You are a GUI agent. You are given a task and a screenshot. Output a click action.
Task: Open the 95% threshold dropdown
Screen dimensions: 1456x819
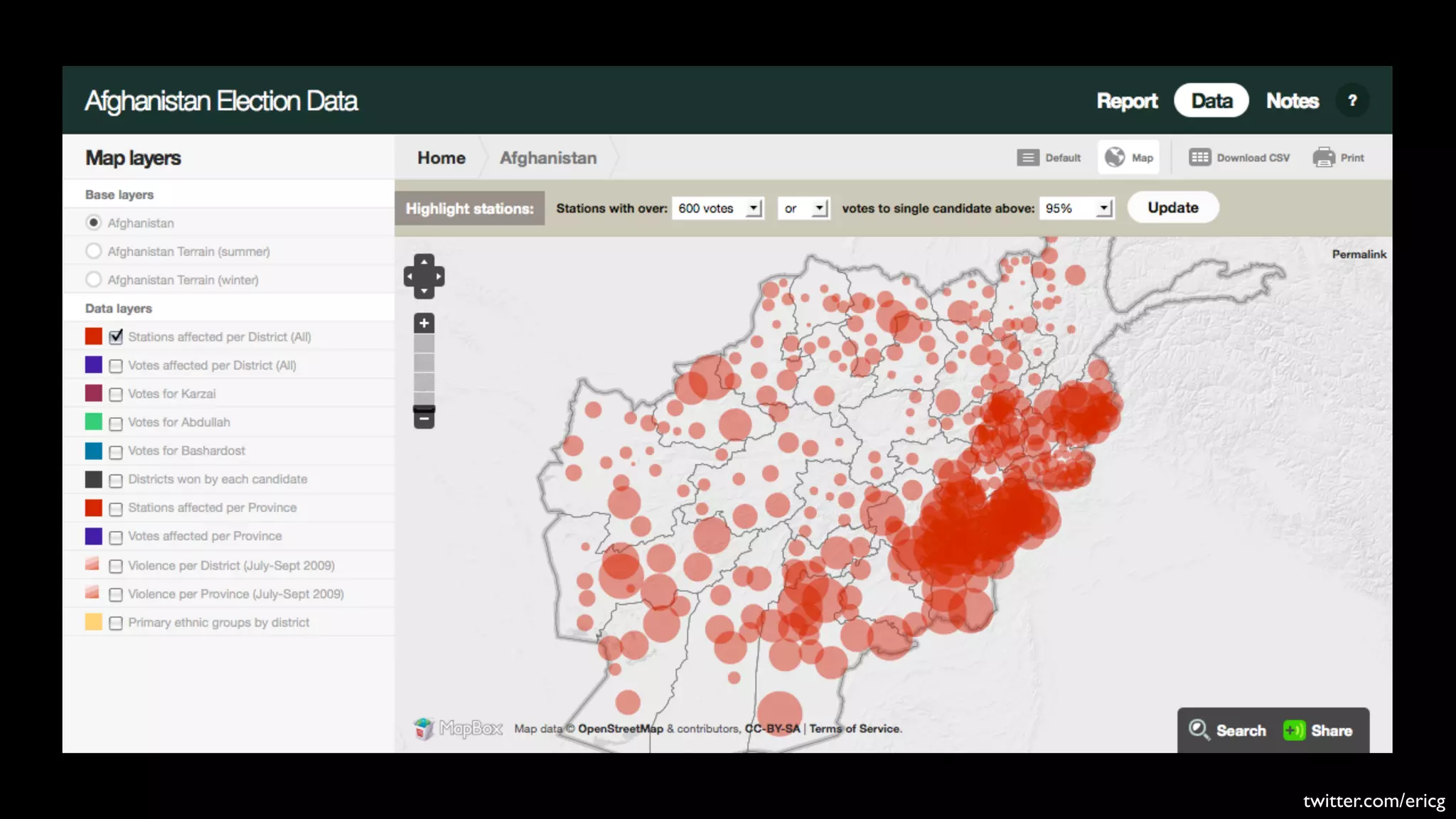pyautogui.click(x=1076, y=208)
